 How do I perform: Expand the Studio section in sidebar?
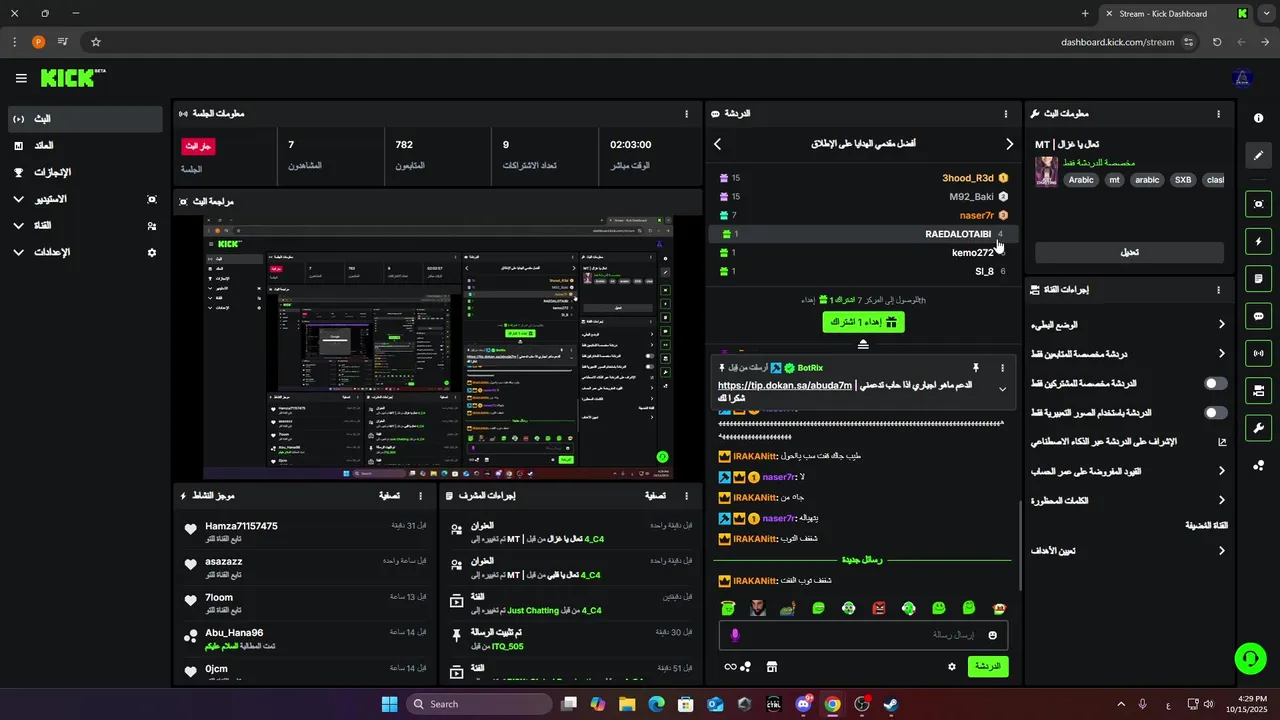(x=85, y=199)
